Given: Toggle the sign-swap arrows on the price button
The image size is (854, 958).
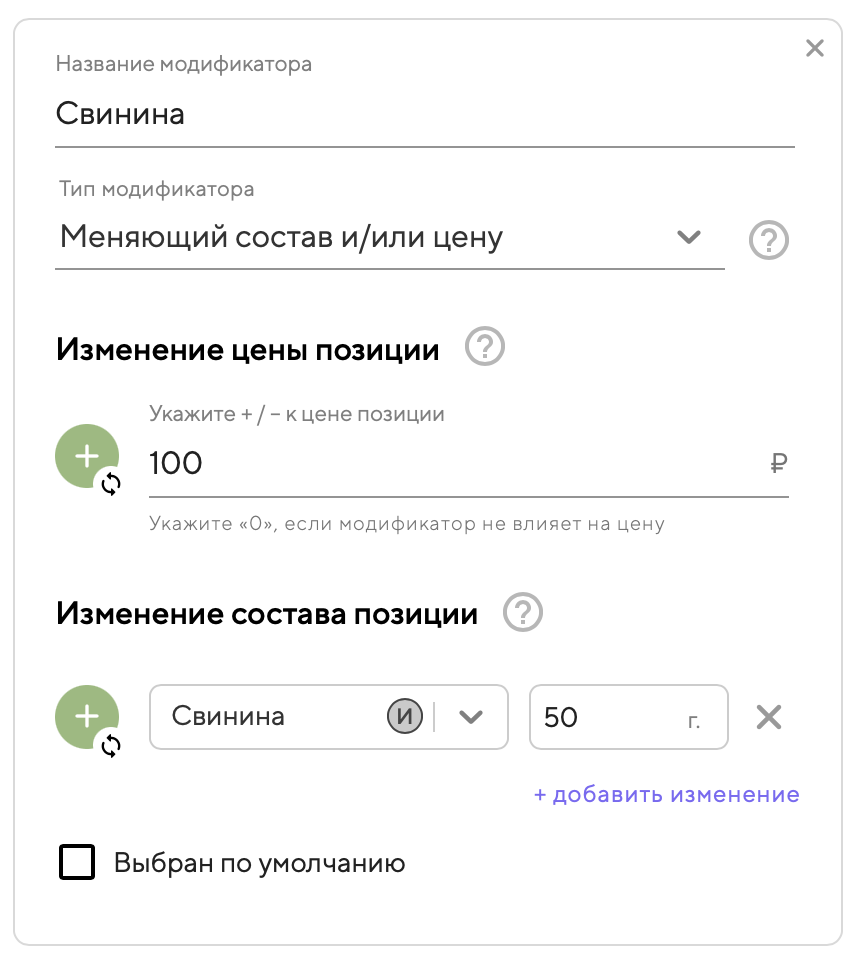Looking at the screenshot, I should [x=110, y=485].
